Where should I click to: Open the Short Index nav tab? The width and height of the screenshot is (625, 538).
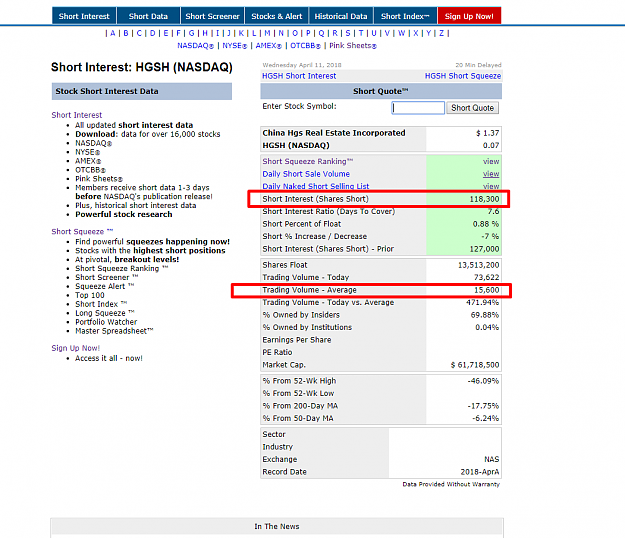click(x=405, y=16)
